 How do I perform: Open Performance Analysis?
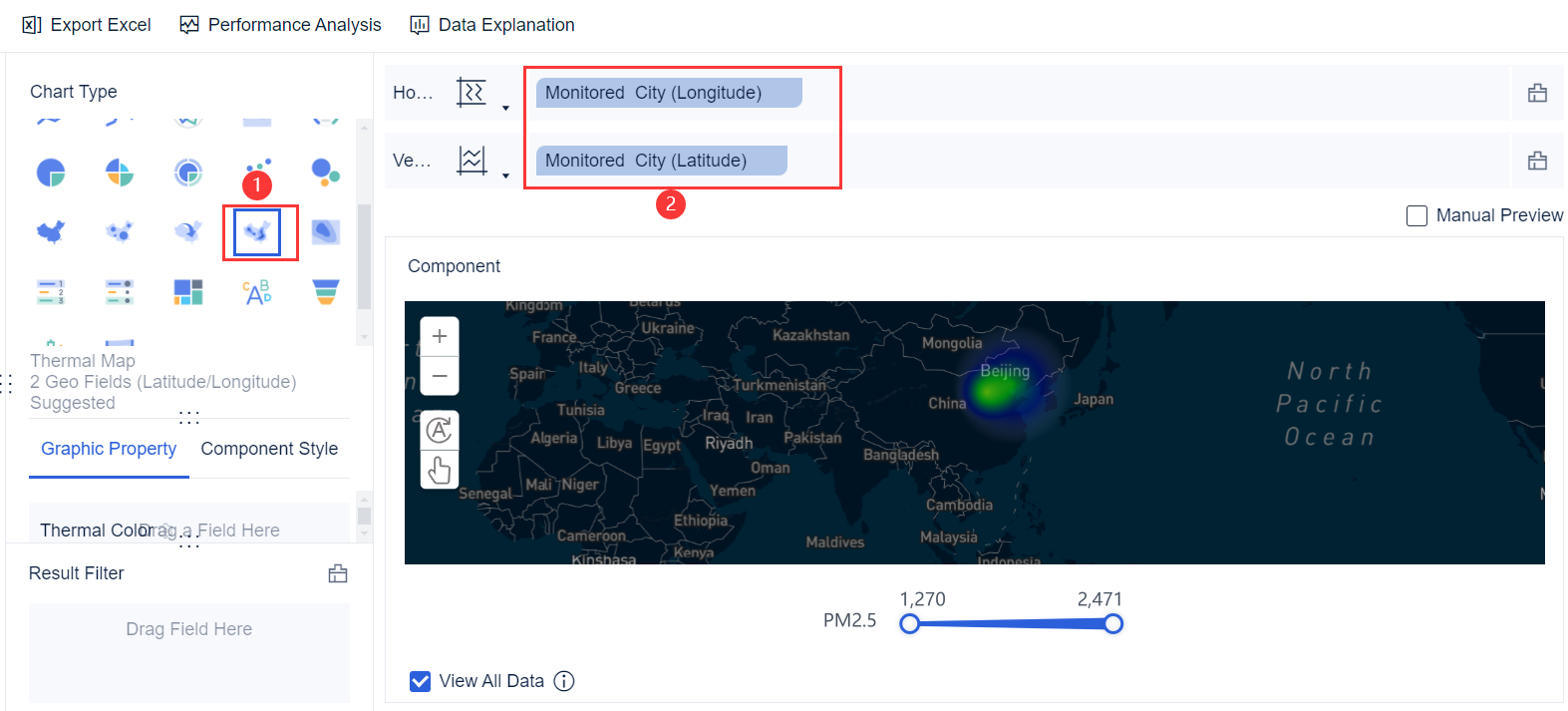280,25
